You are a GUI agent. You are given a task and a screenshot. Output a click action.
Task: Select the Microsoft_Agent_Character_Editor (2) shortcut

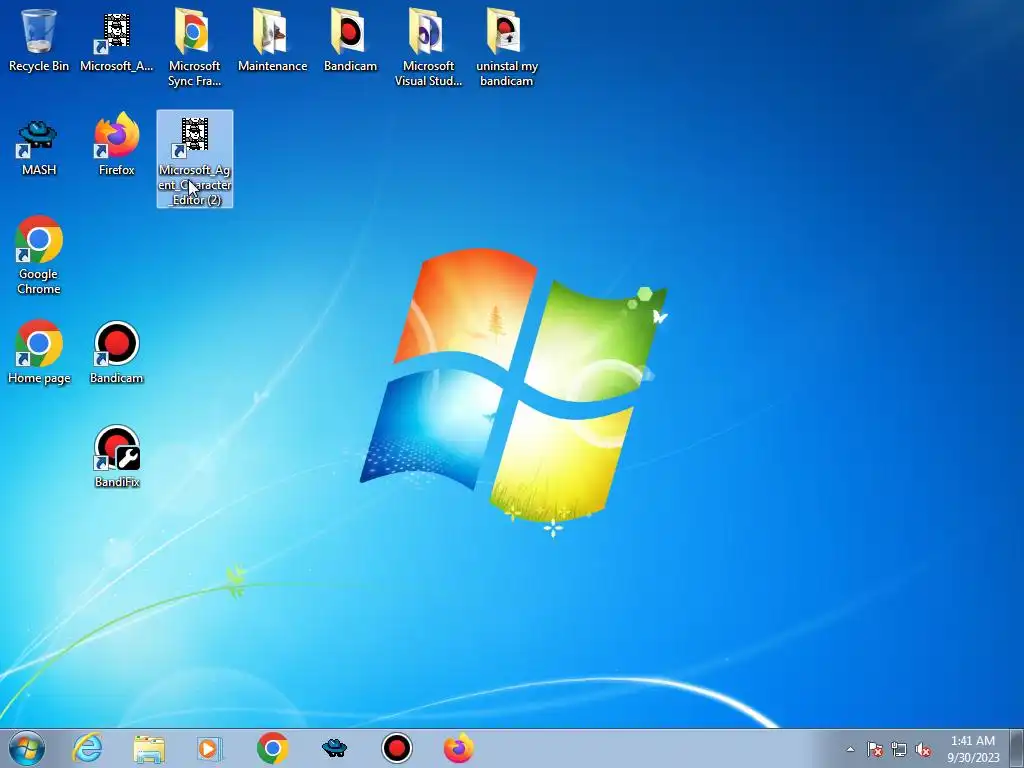pyautogui.click(x=195, y=159)
